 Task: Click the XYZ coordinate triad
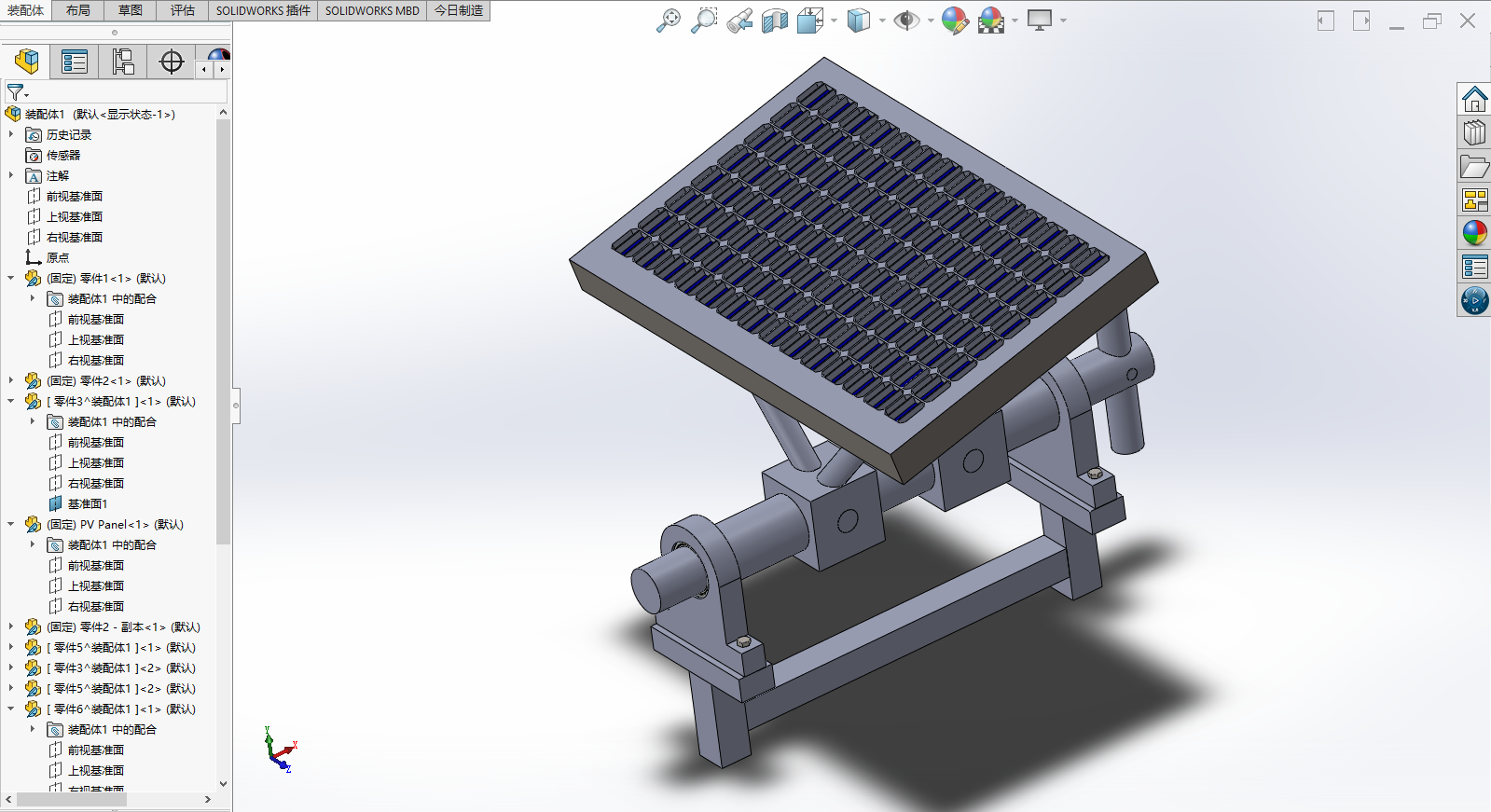pyautogui.click(x=280, y=750)
